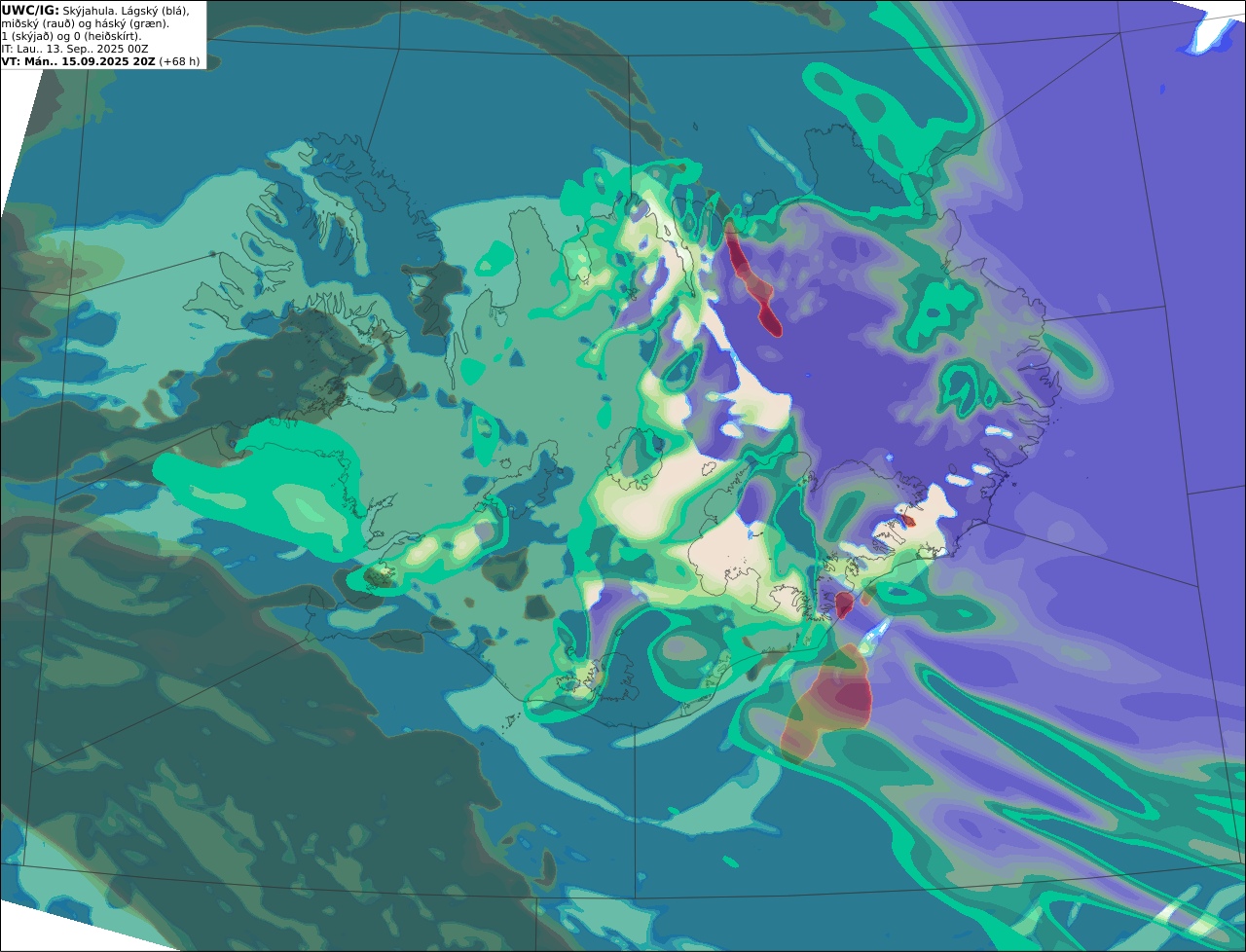Click the 'IT: Lau.. 13. Sep.. 2025 00Z' line
Screen dimensions: 1246x952
pos(75,49)
